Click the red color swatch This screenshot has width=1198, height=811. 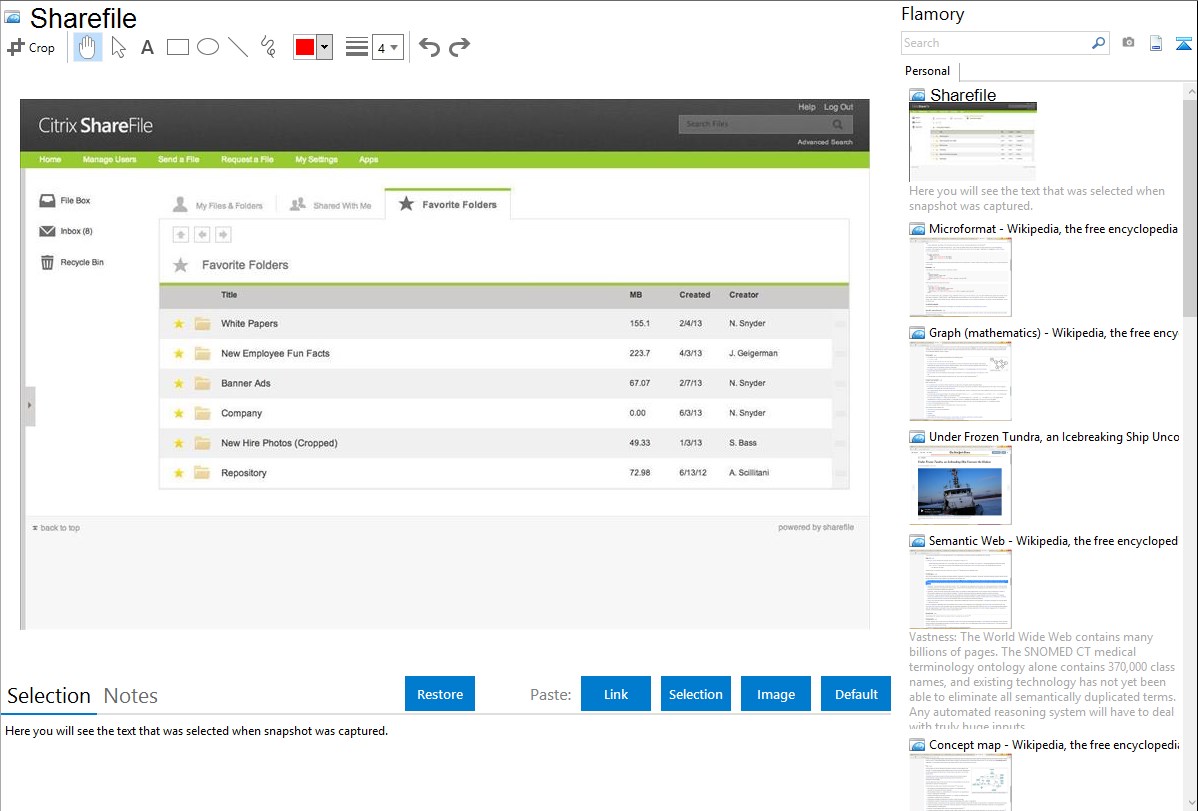pos(305,47)
